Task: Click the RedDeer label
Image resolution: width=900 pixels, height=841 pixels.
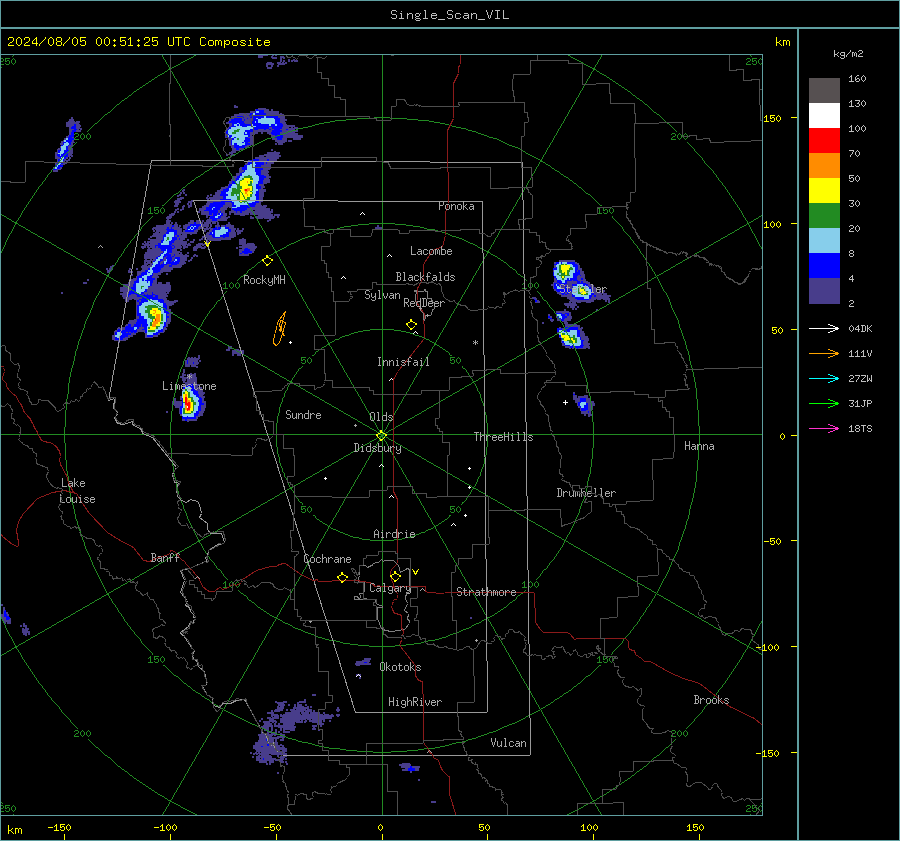Action: pyautogui.click(x=424, y=303)
